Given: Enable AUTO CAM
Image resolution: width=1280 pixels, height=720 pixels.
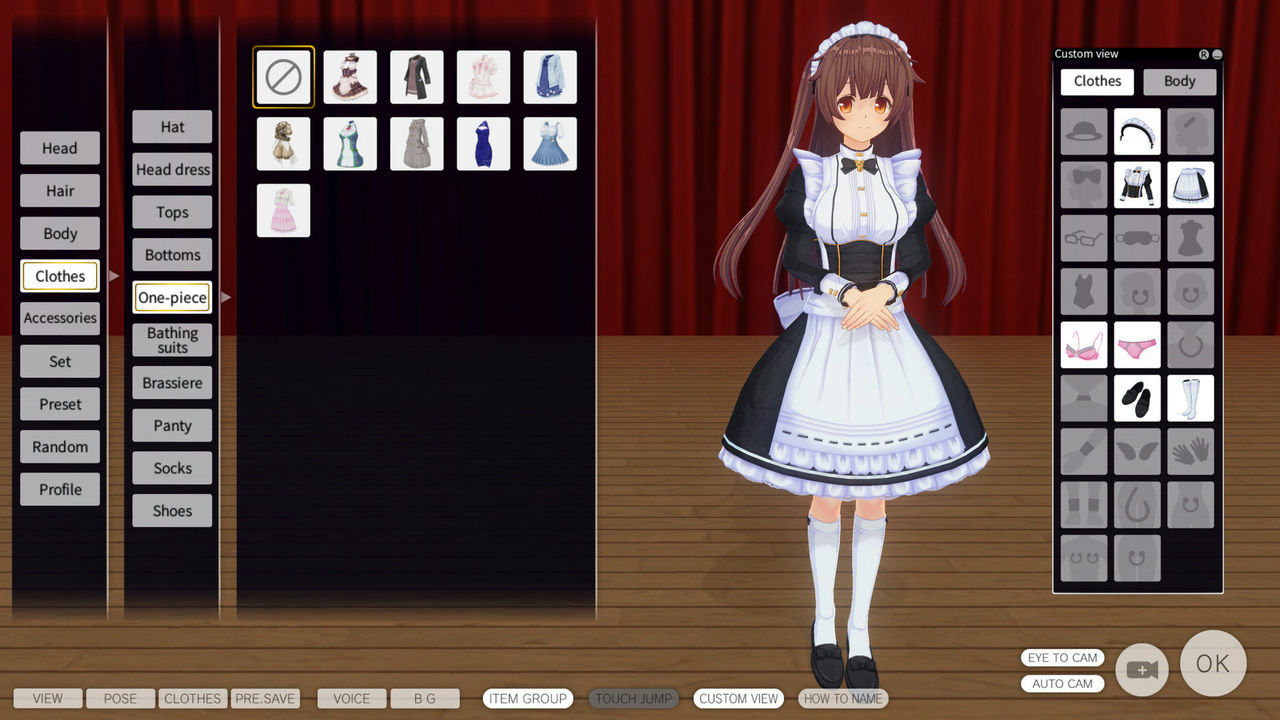Looking at the screenshot, I should (x=1062, y=683).
